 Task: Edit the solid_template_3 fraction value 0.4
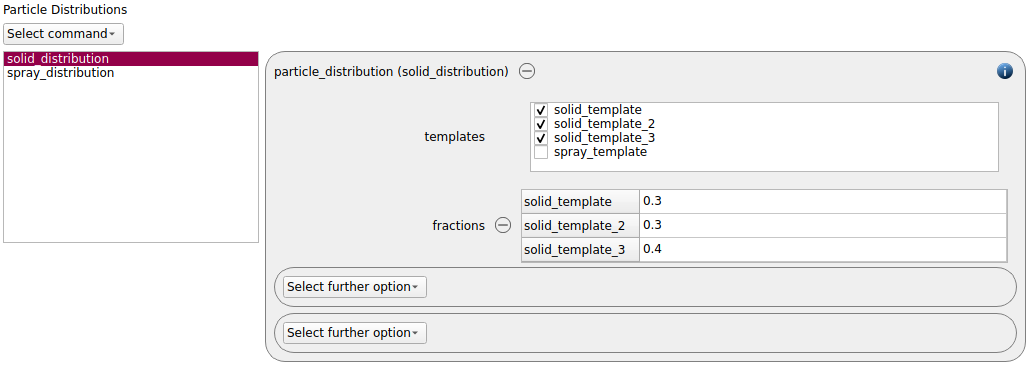pyautogui.click(x=822, y=250)
